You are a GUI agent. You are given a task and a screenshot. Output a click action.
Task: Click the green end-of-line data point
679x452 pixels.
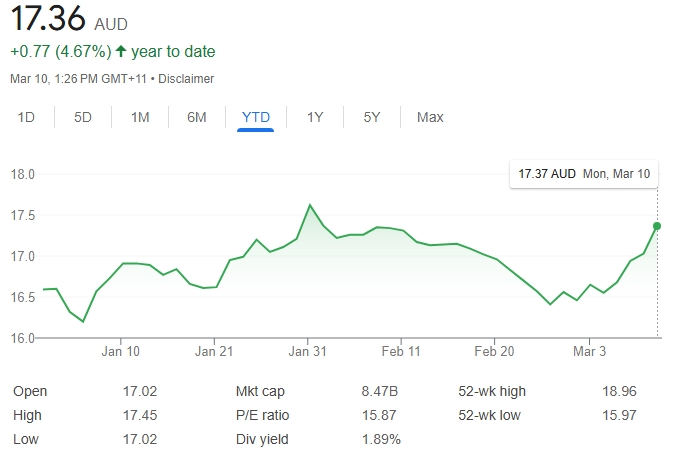pyautogui.click(x=657, y=226)
